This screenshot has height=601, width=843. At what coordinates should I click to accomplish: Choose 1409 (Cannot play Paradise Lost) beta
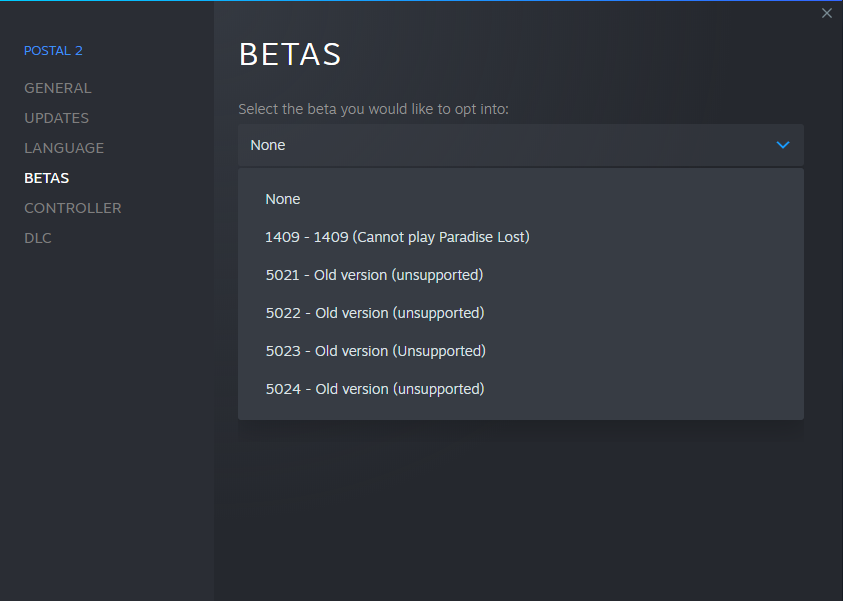click(x=397, y=237)
